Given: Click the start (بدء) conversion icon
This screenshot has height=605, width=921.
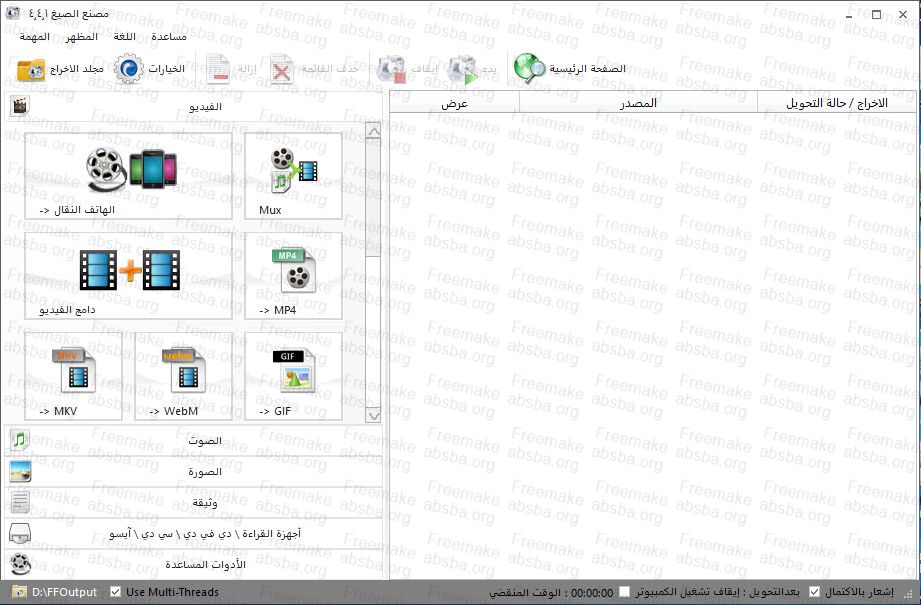Looking at the screenshot, I should pyautogui.click(x=463, y=69).
